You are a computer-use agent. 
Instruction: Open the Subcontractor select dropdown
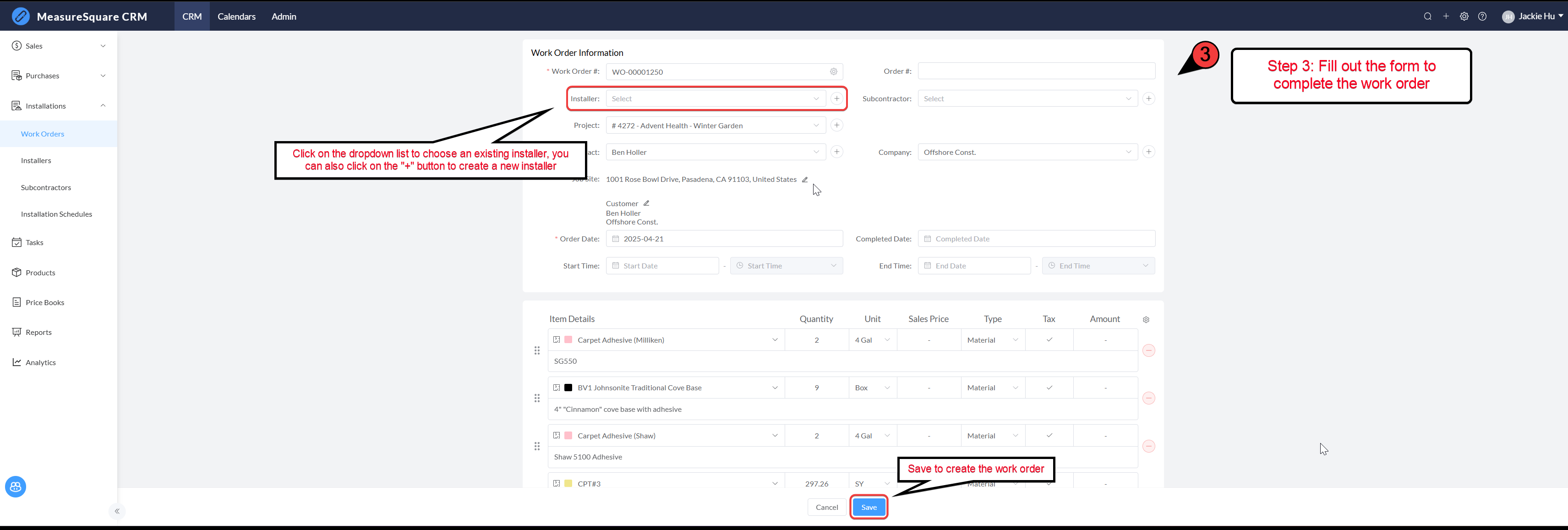click(1027, 98)
